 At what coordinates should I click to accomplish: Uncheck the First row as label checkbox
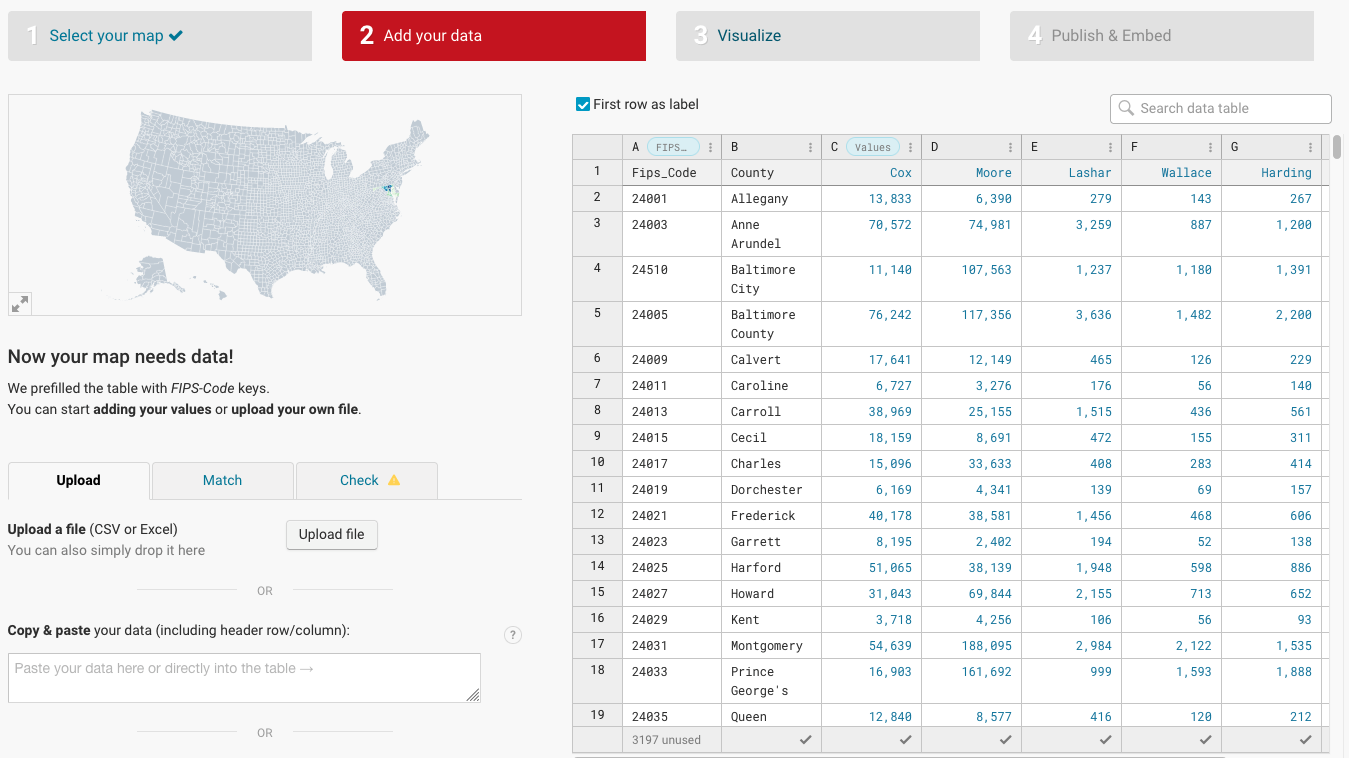click(x=581, y=104)
